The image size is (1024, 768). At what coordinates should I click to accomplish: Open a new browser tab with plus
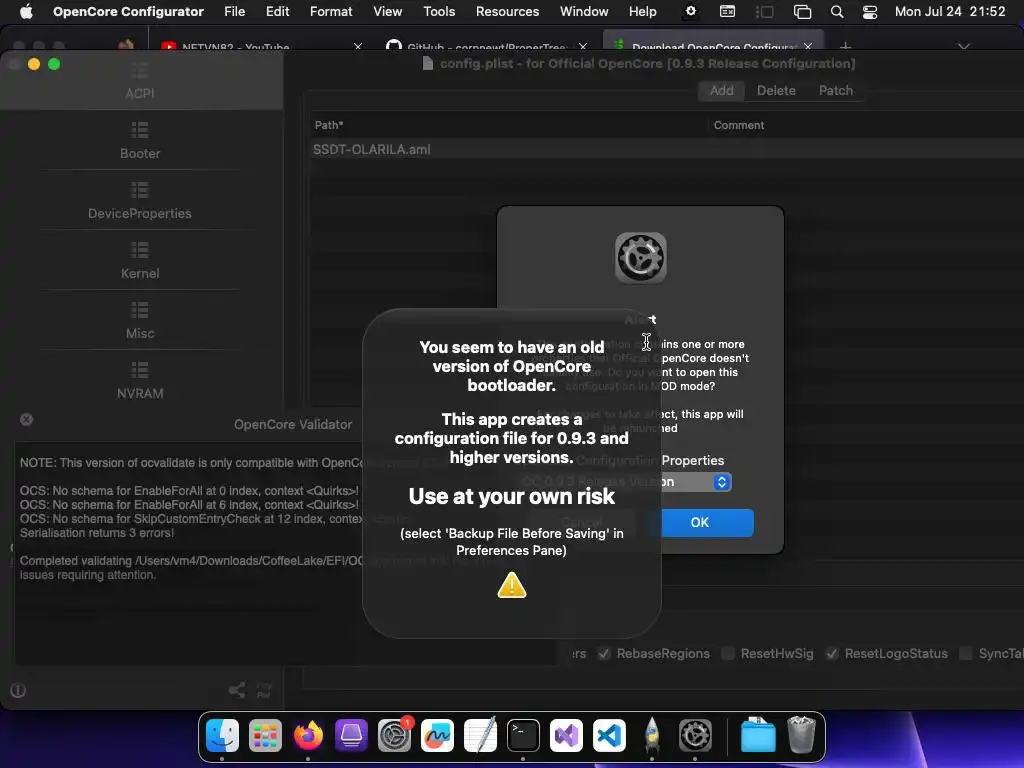coord(845,46)
